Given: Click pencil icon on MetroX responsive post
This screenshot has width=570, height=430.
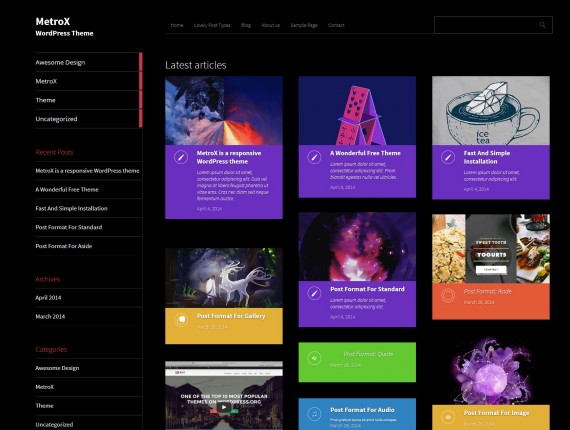Looking at the screenshot, I should coord(181,157).
